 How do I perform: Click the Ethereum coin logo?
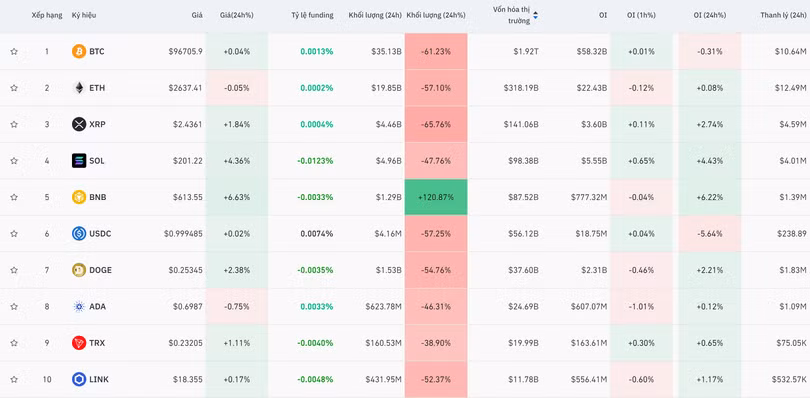coord(79,88)
